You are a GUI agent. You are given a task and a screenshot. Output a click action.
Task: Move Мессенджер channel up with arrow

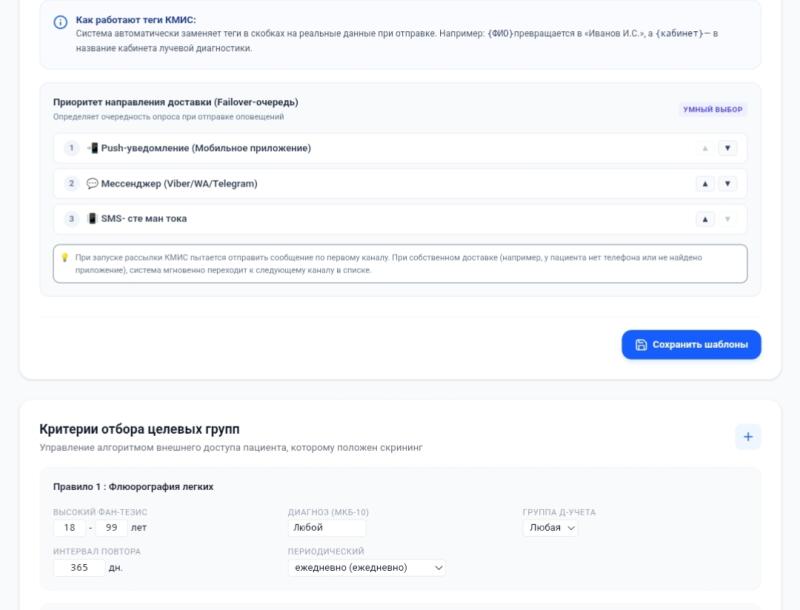tap(705, 184)
